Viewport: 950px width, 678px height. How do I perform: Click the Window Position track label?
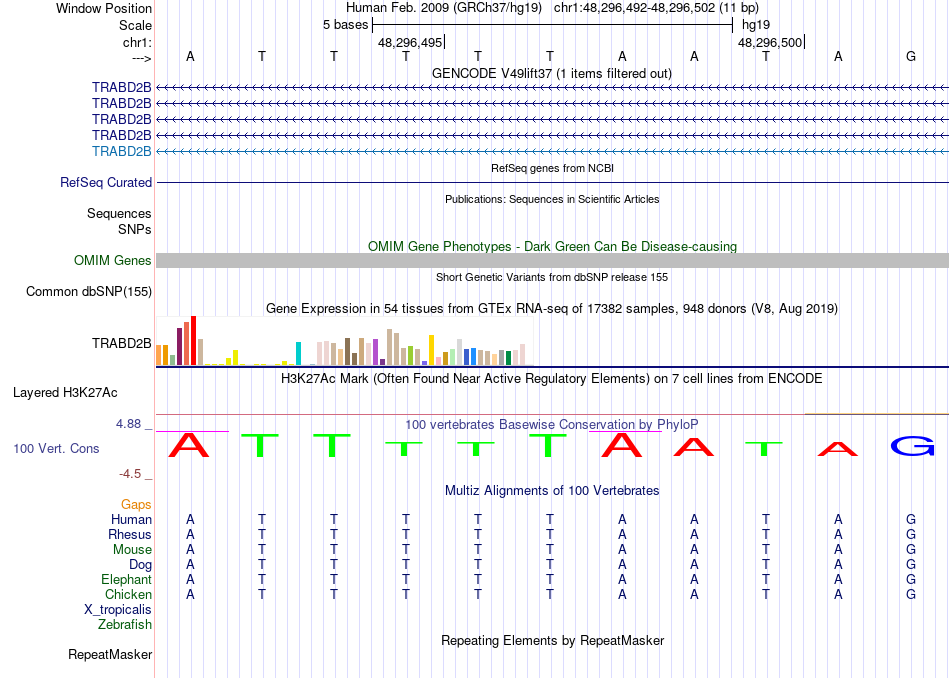pyautogui.click(x=104, y=8)
